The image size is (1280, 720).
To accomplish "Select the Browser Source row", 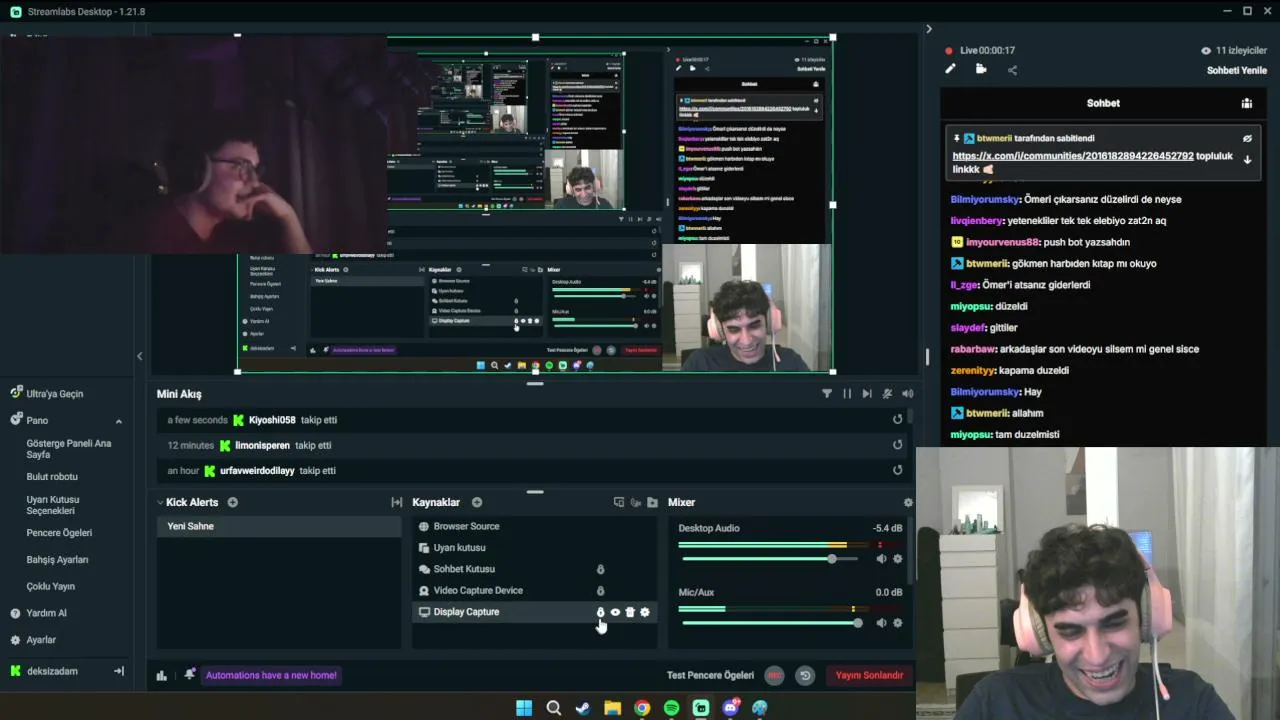I will pos(534,526).
